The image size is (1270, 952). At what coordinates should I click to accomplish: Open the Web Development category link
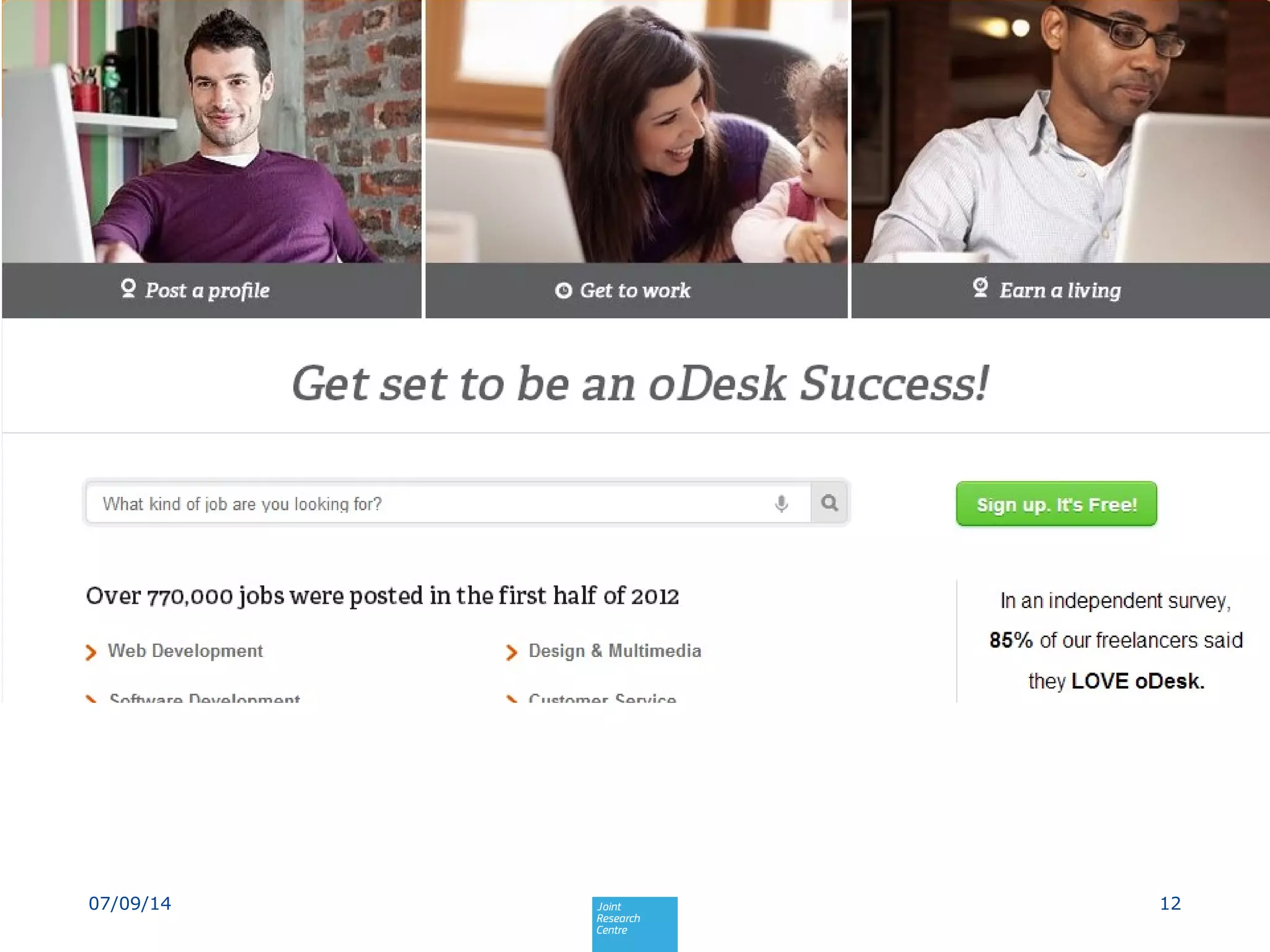185,651
